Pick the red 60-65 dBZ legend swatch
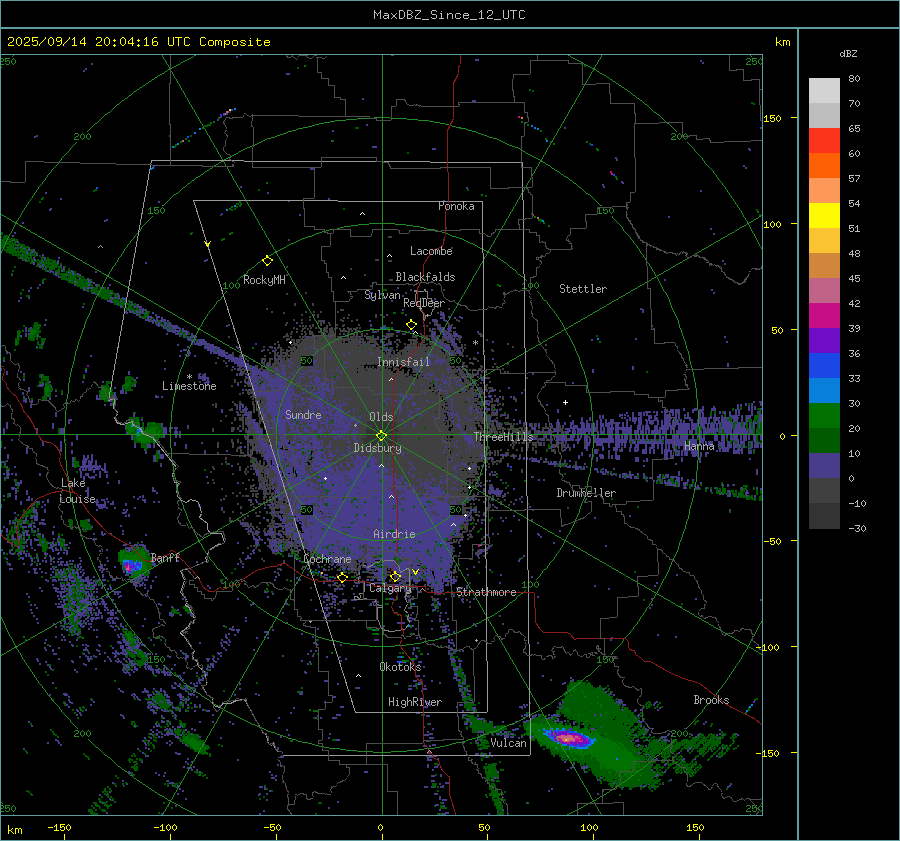The image size is (900, 841). point(824,141)
